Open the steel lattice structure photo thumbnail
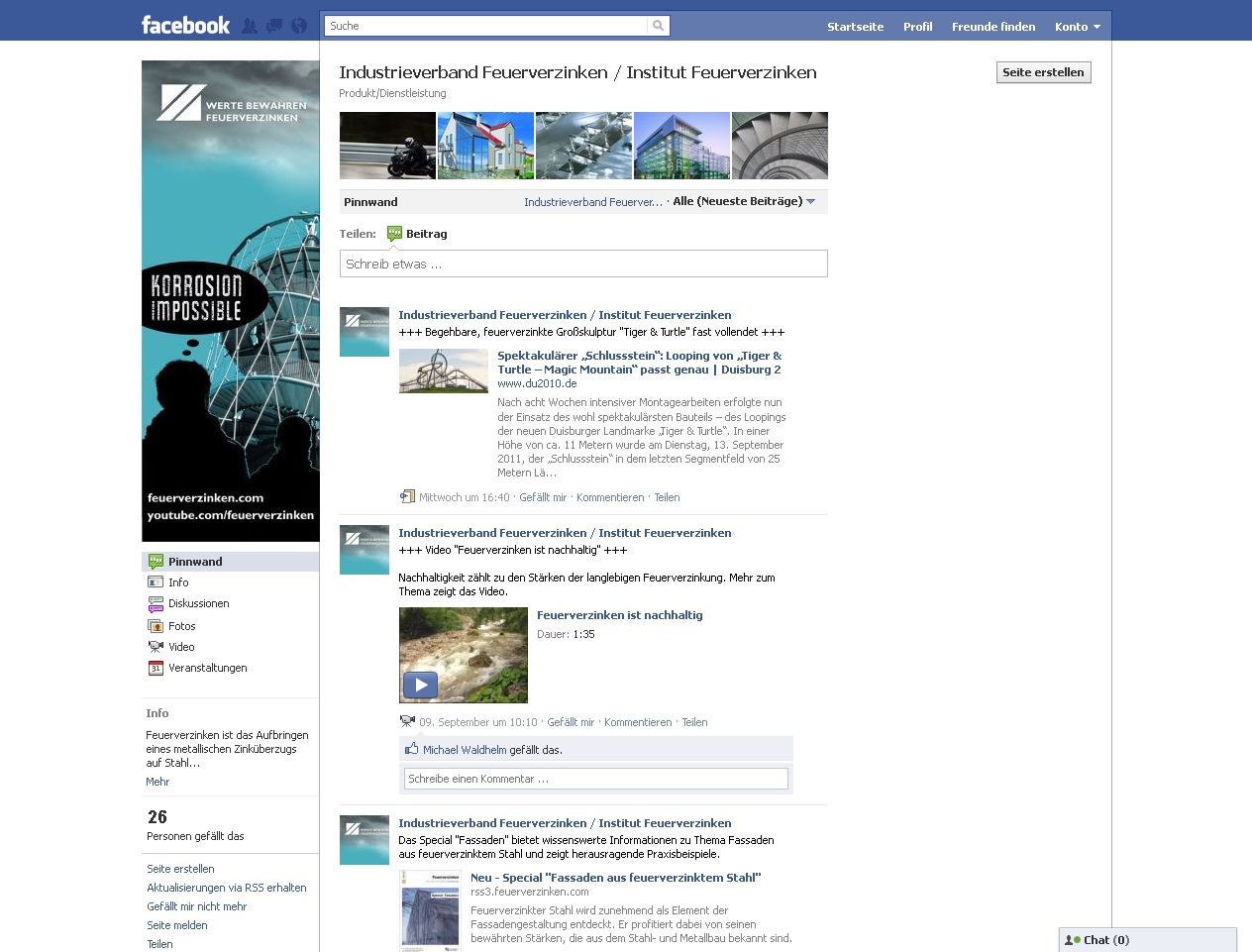This screenshot has width=1252, height=952. pyautogui.click(x=583, y=146)
